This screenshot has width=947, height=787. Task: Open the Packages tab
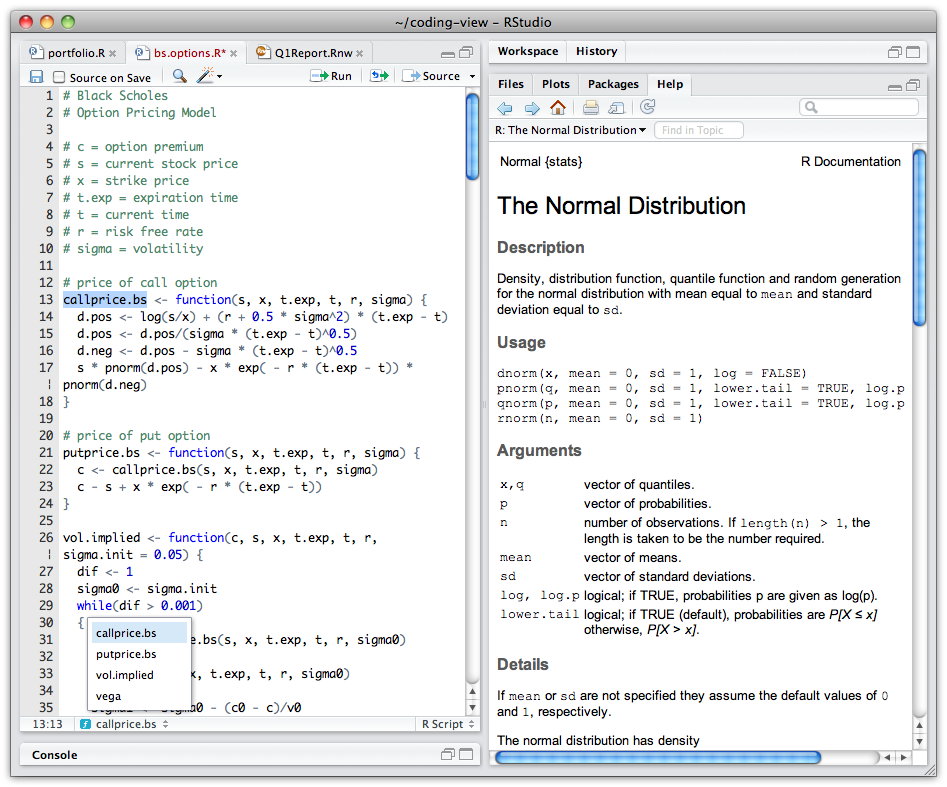coord(612,84)
